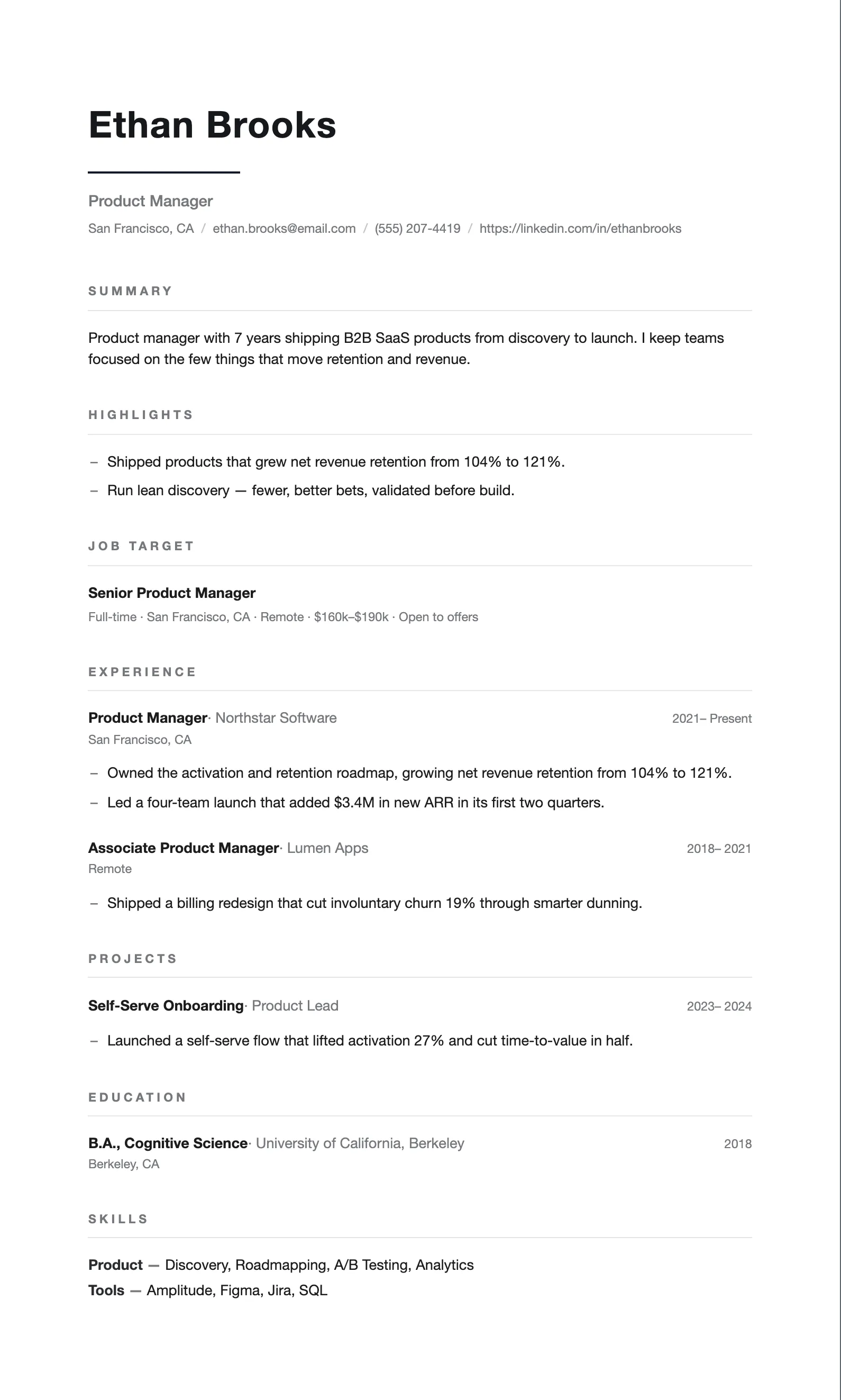
Task: Click the Senior Product Manager job target title
Action: [x=172, y=593]
